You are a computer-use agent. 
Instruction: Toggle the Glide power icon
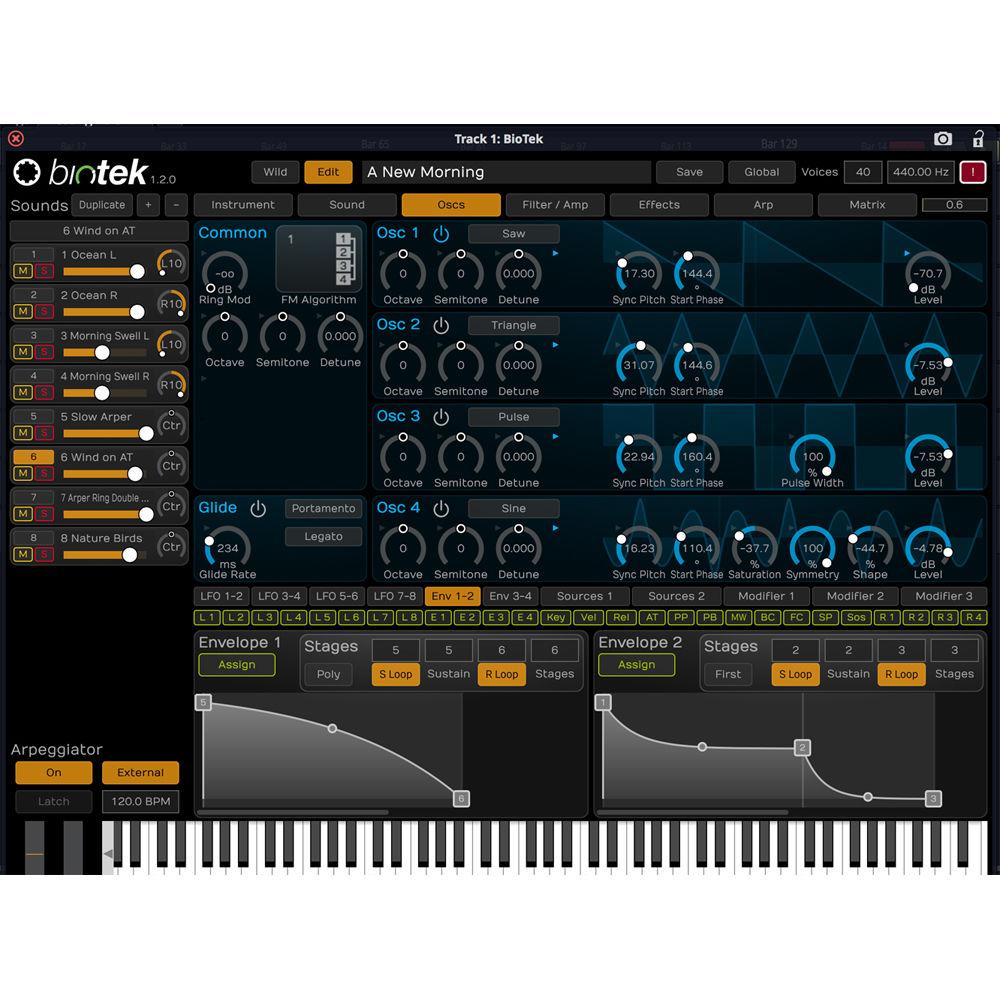point(259,508)
